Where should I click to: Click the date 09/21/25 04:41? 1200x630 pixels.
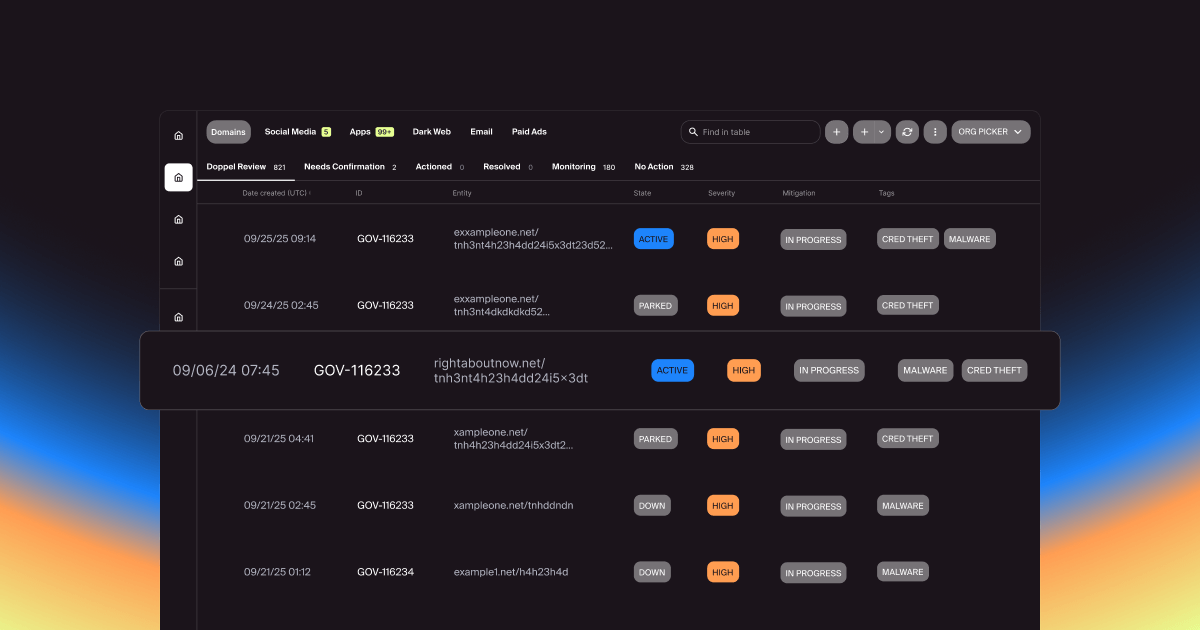(279, 438)
